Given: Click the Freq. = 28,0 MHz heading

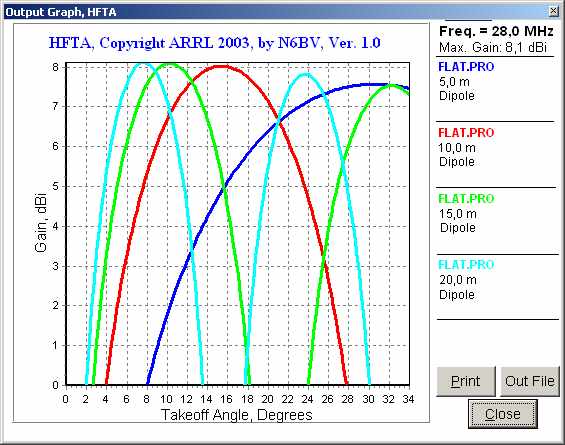Looking at the screenshot, I should click(496, 31).
